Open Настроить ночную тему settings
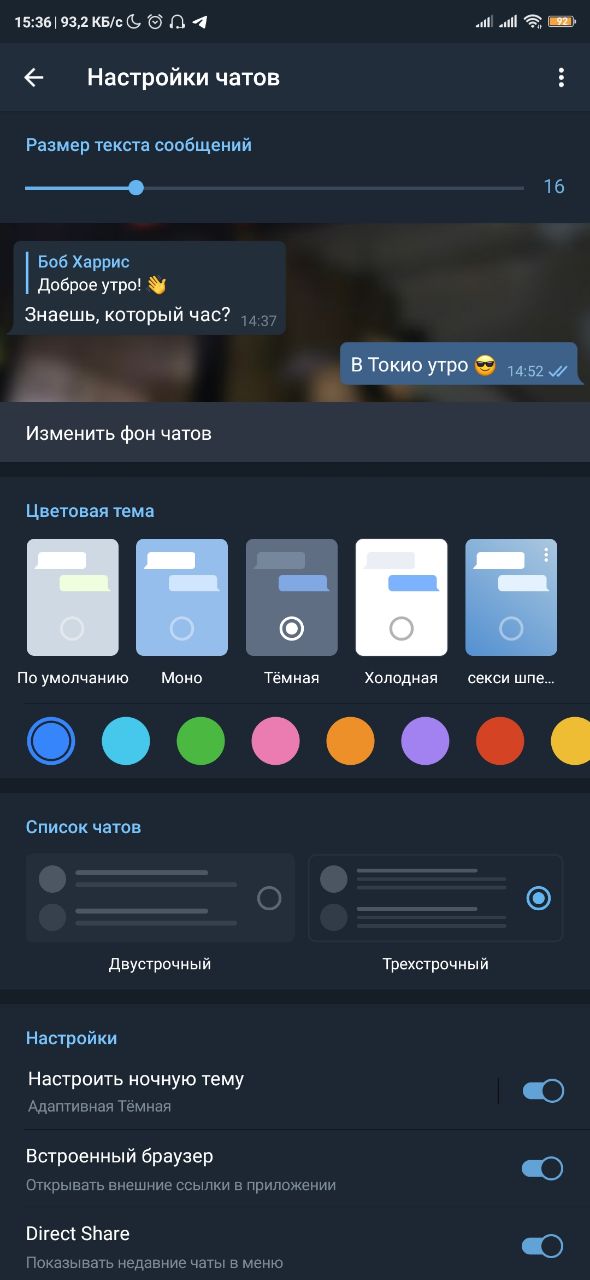Viewport: 590px width, 1280px height. [x=250, y=1091]
